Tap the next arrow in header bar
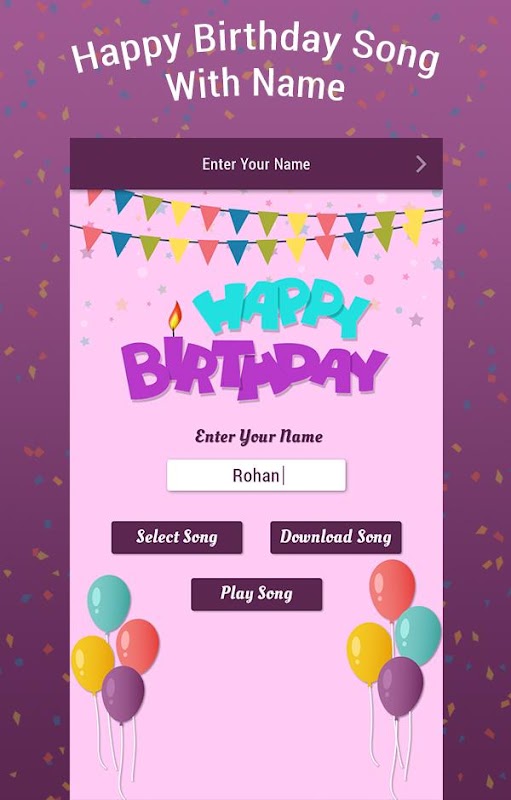The image size is (511, 800). click(421, 164)
